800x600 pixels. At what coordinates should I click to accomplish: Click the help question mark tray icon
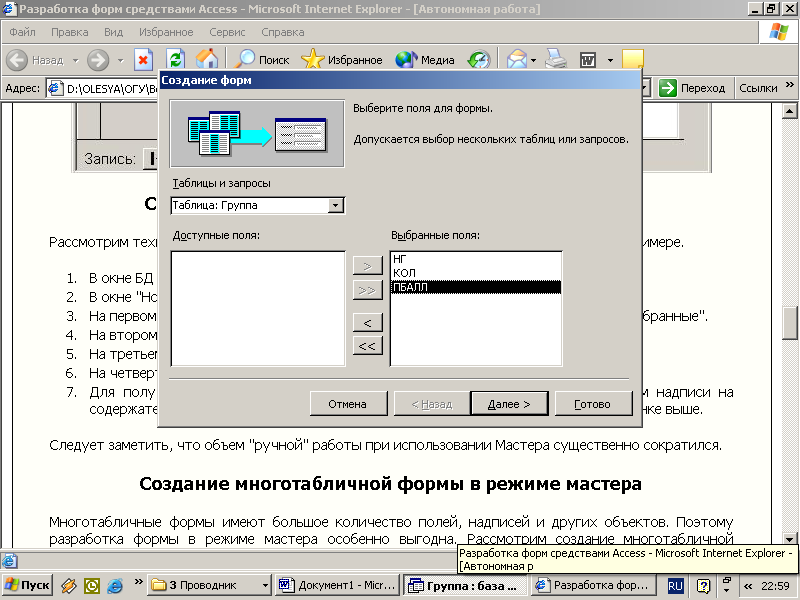coord(703,586)
